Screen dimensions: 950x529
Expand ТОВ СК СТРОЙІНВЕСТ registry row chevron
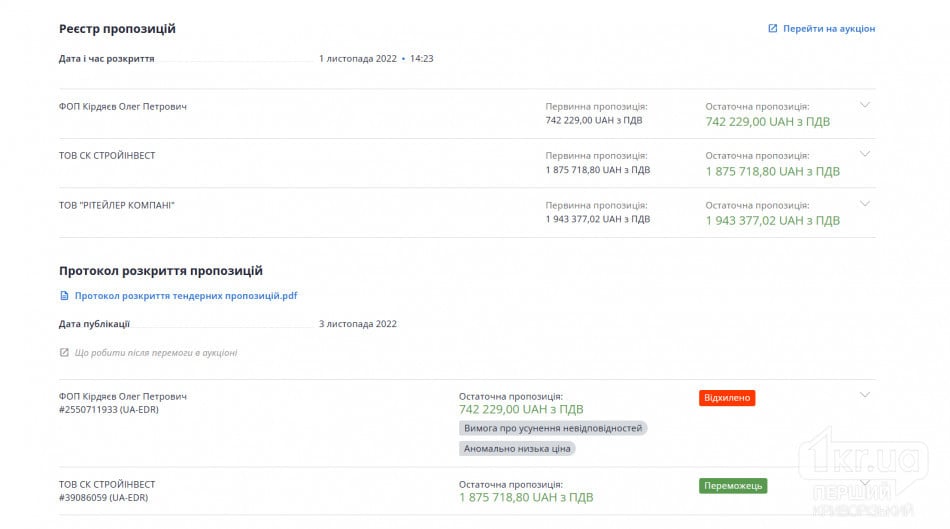(865, 155)
